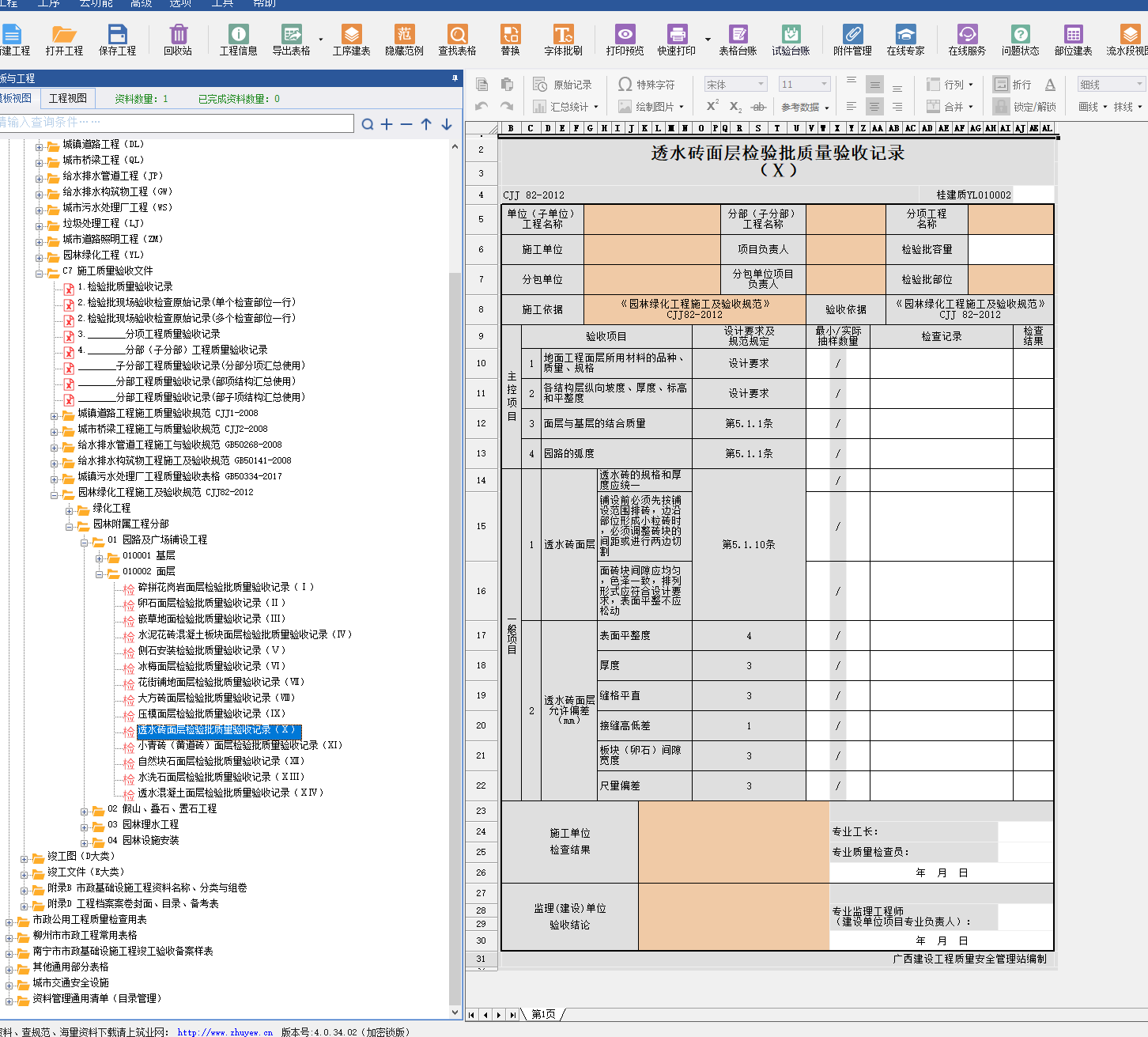Screen dimensions: 1148x1037
Task: Click the redo arrow icon
Action: click(x=508, y=106)
